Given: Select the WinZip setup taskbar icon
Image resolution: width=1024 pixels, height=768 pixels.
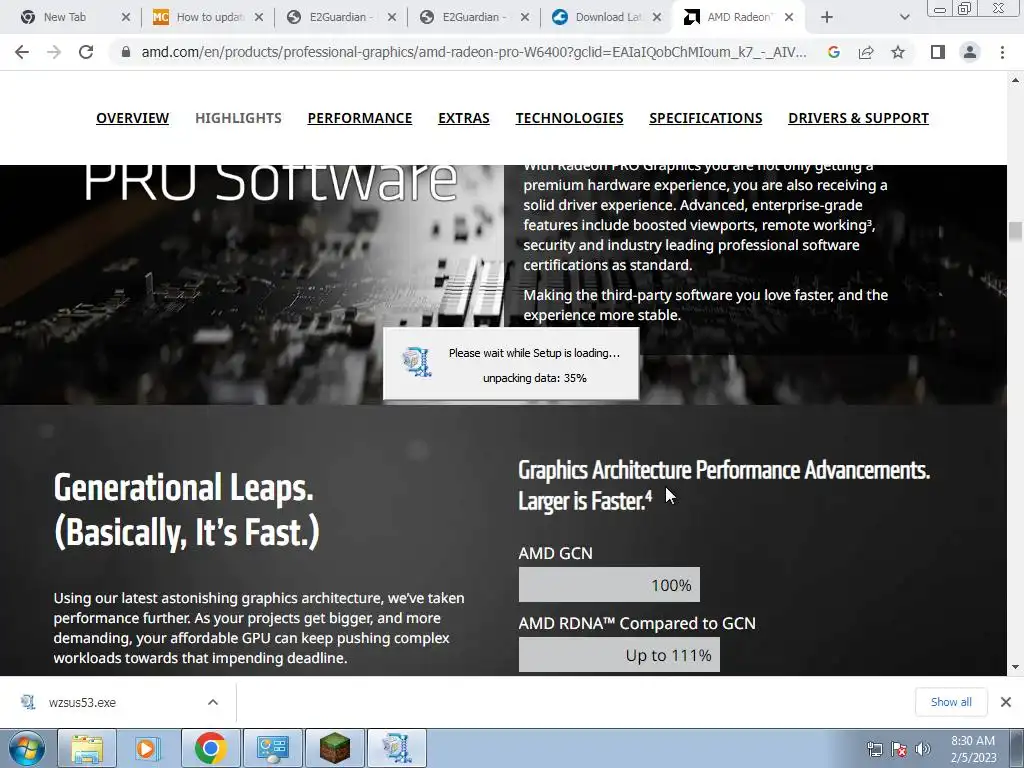Looking at the screenshot, I should tap(397, 748).
